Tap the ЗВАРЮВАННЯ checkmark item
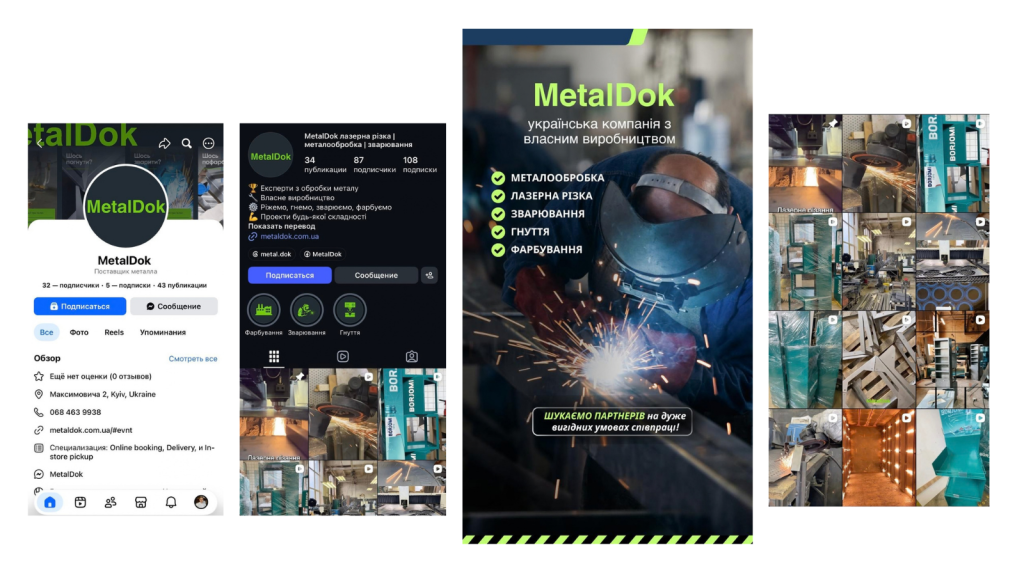1024x573 pixels. (x=538, y=214)
